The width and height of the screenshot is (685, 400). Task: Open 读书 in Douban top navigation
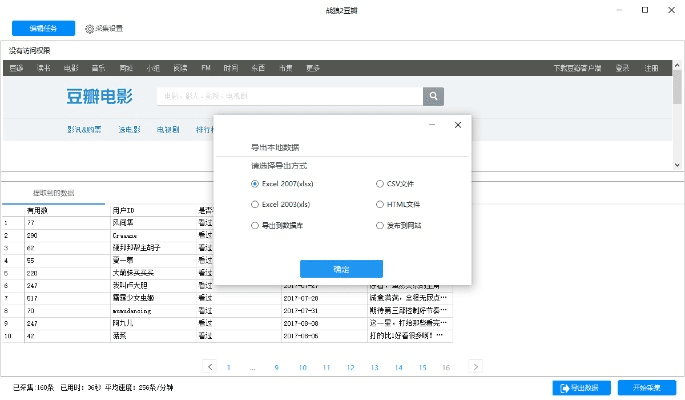44,68
